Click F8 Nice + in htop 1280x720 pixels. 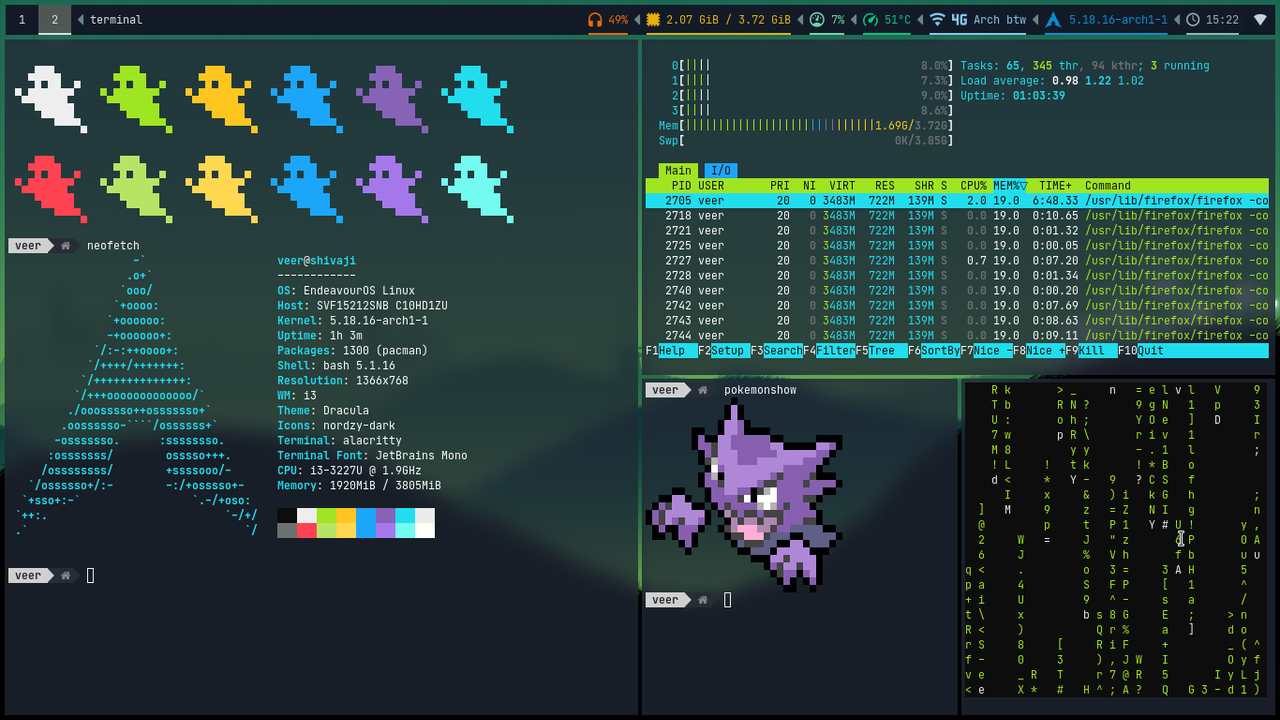tap(1039, 351)
